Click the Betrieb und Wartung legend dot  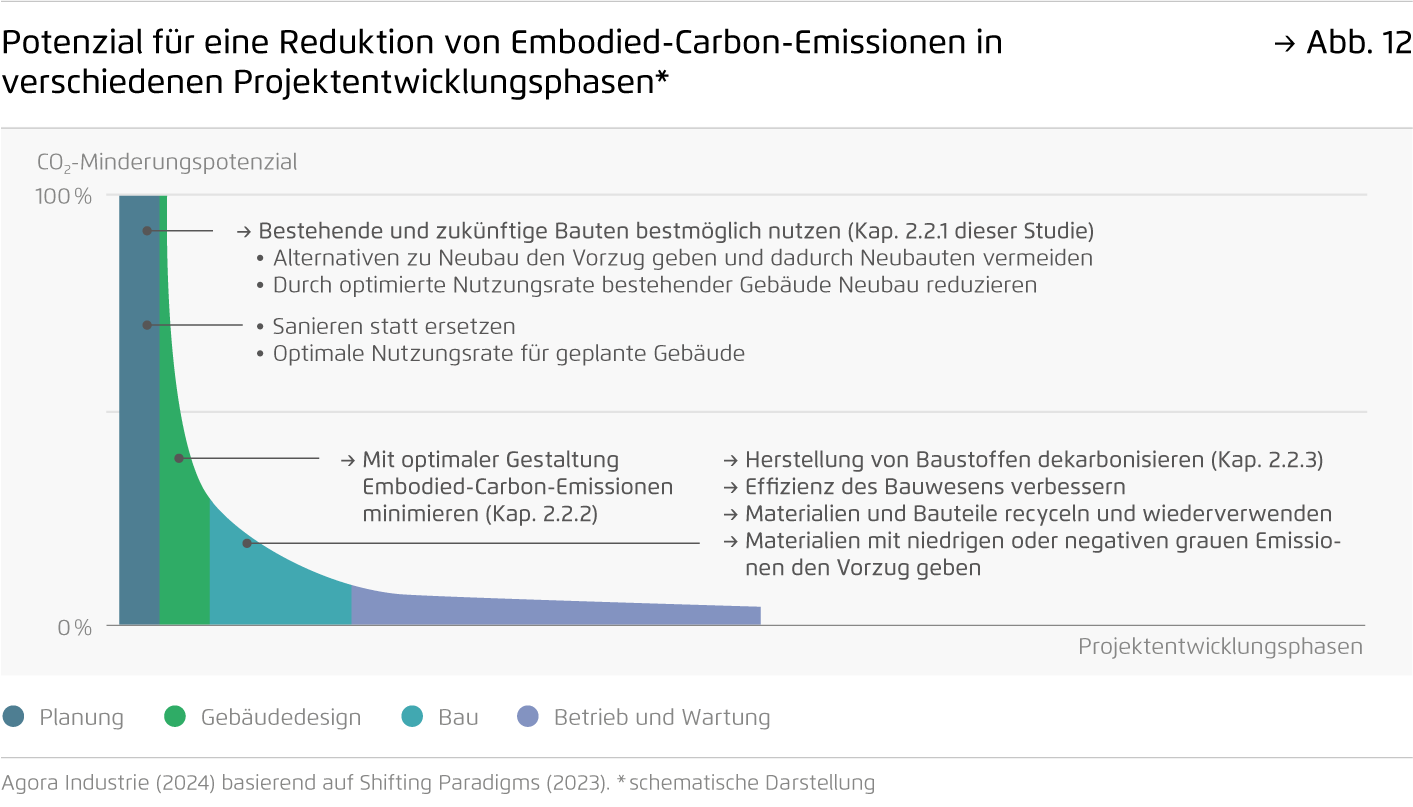point(528,716)
